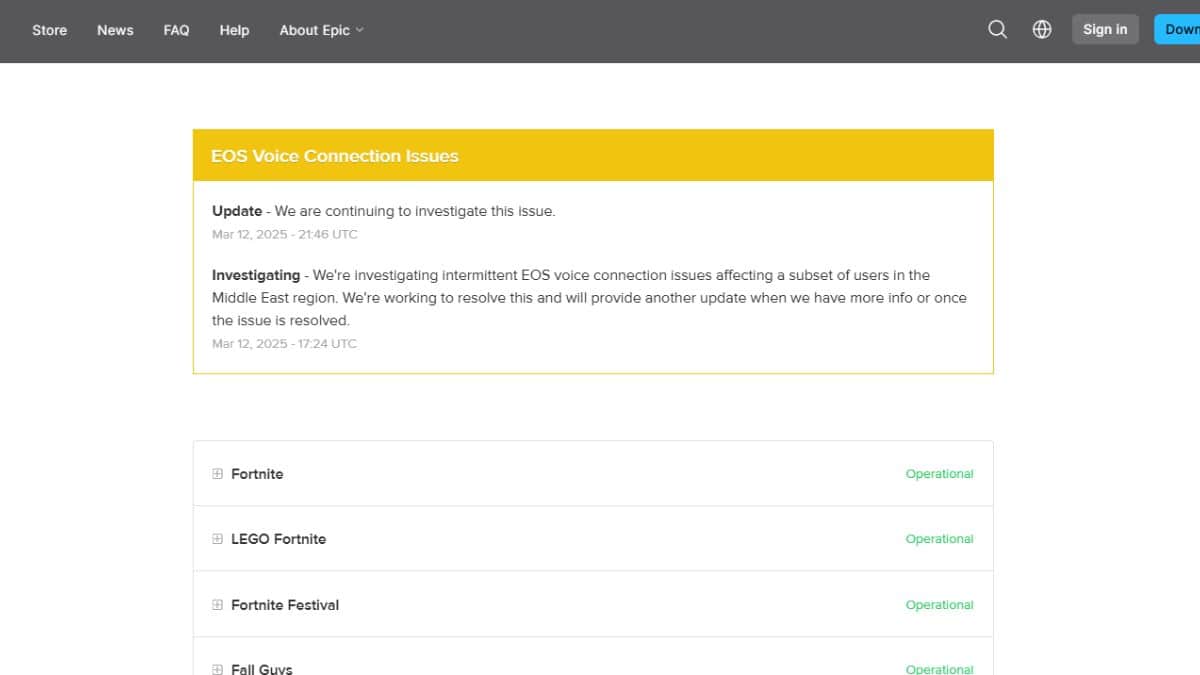Viewport: 1200px width, 675px height.
Task: Click the Fall Guys component name
Action: [262, 668]
